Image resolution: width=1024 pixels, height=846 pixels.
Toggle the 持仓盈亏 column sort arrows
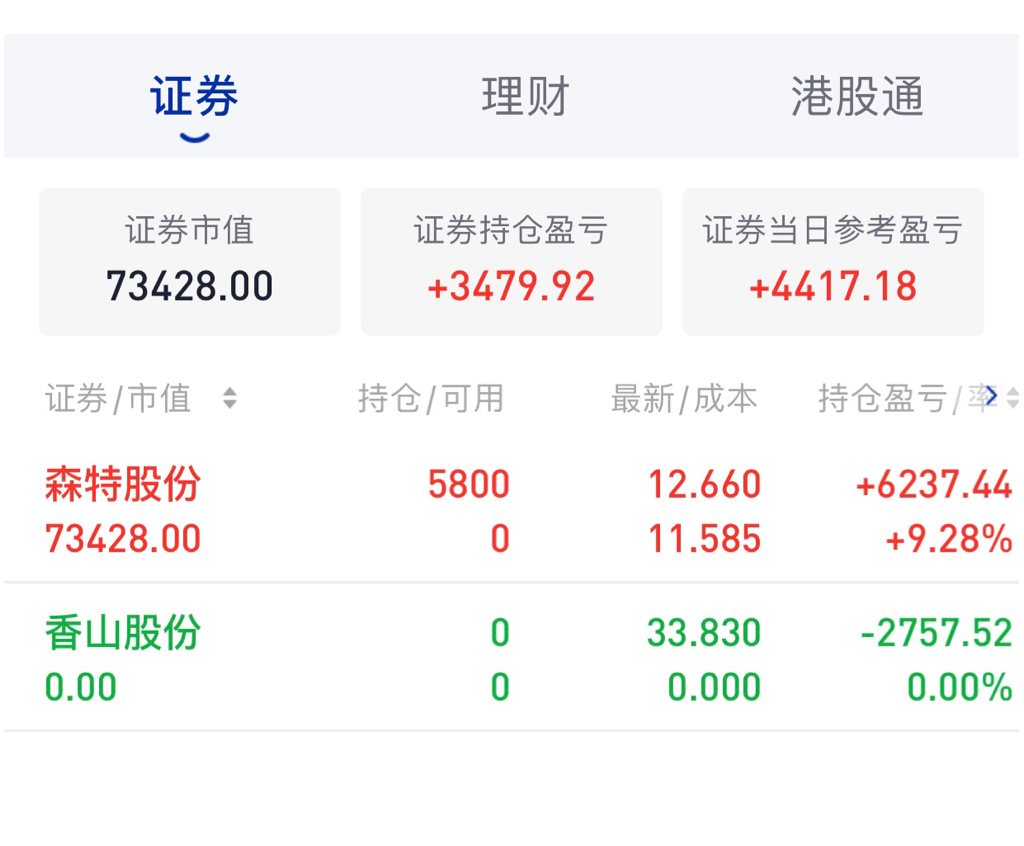pyautogui.click(x=1013, y=399)
